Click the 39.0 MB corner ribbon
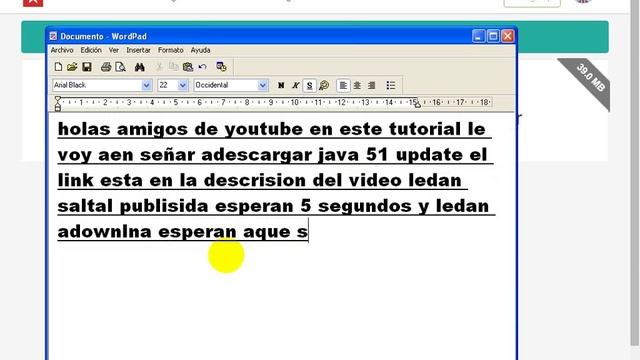Viewport: 640px width, 360px height. point(591,78)
